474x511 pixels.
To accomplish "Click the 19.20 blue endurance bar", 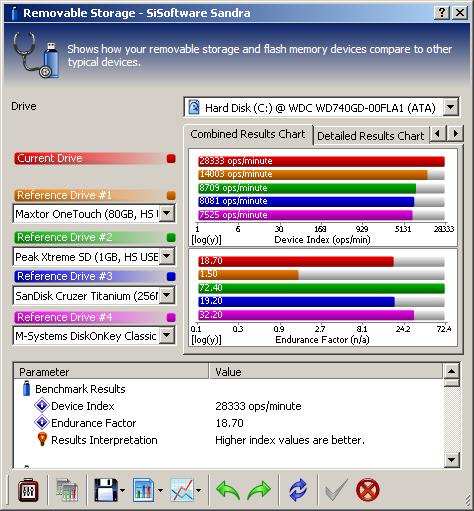I will click(x=296, y=301).
